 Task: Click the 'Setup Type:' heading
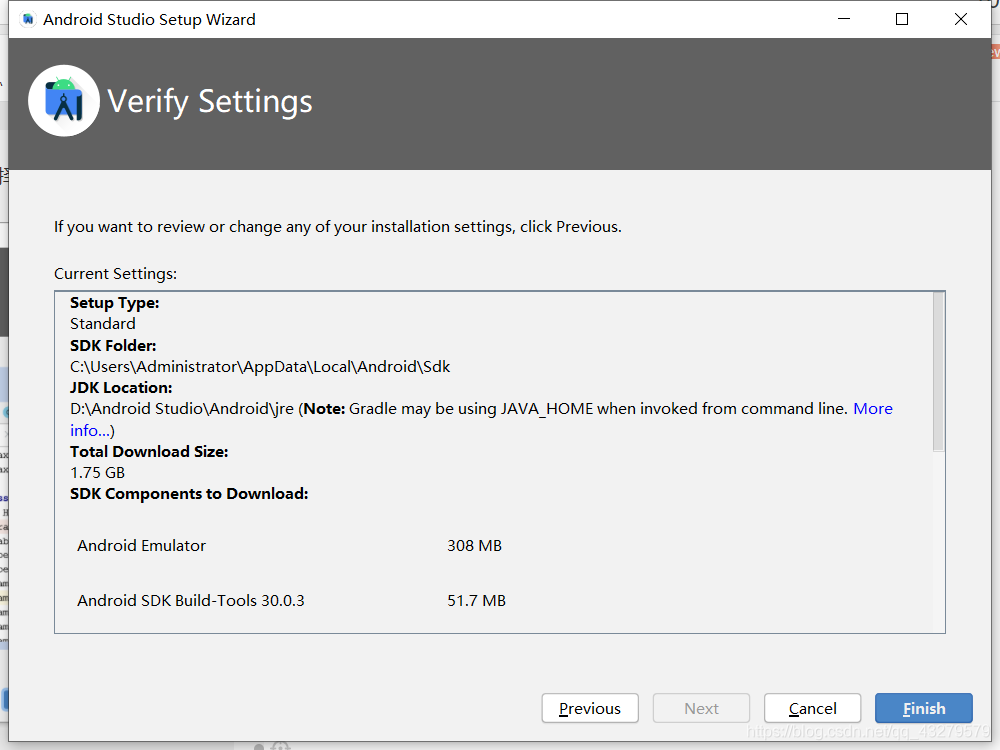pos(115,303)
